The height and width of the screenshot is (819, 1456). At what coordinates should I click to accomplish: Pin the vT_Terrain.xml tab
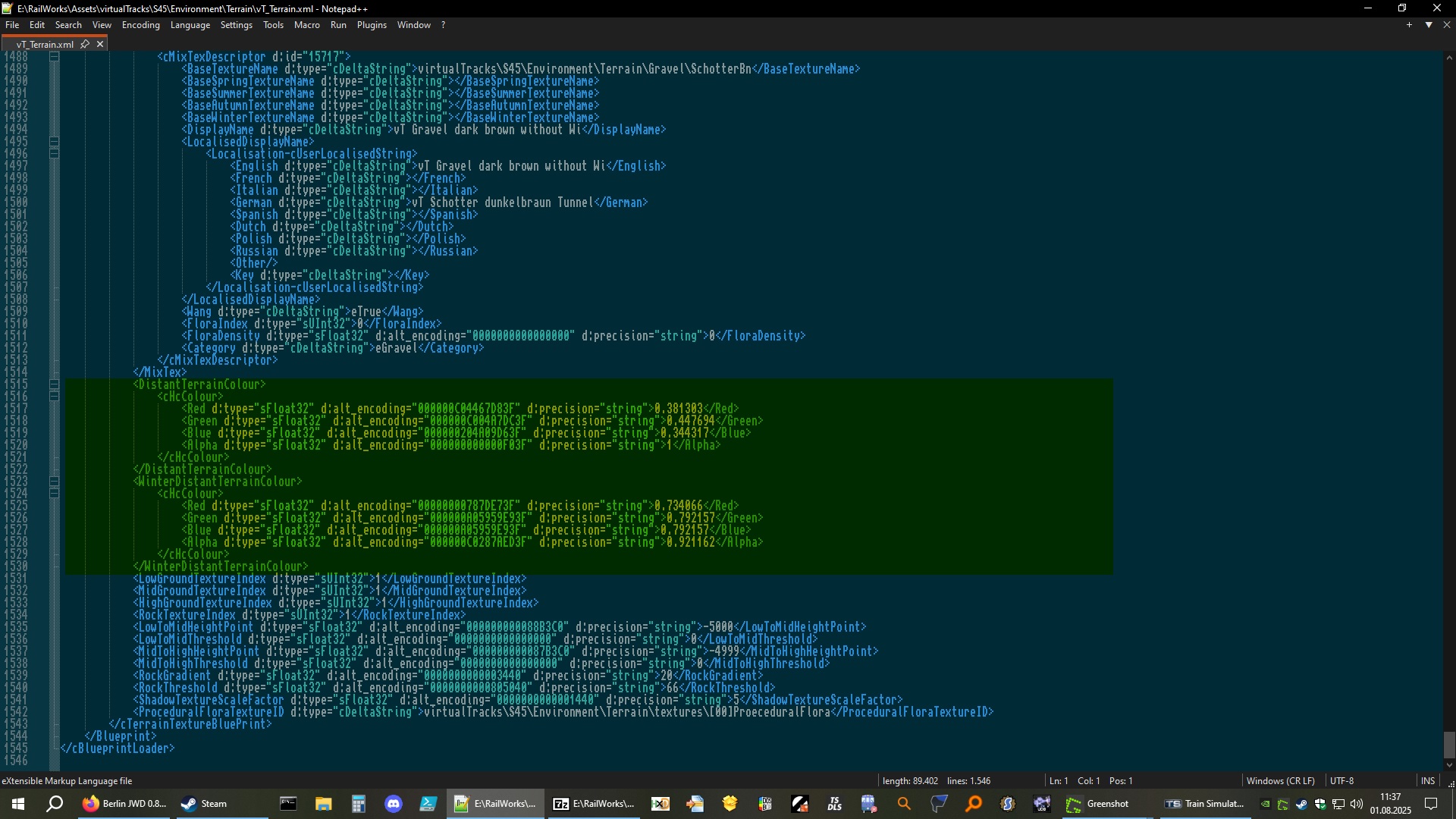tap(85, 44)
